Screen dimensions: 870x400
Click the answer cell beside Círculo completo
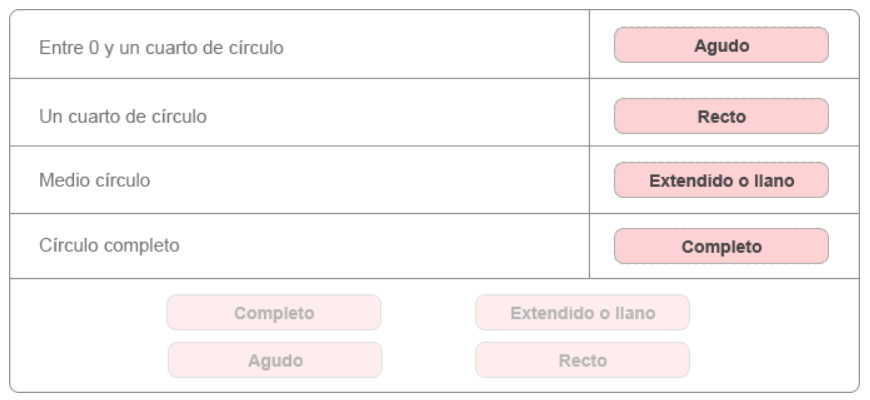724,246
